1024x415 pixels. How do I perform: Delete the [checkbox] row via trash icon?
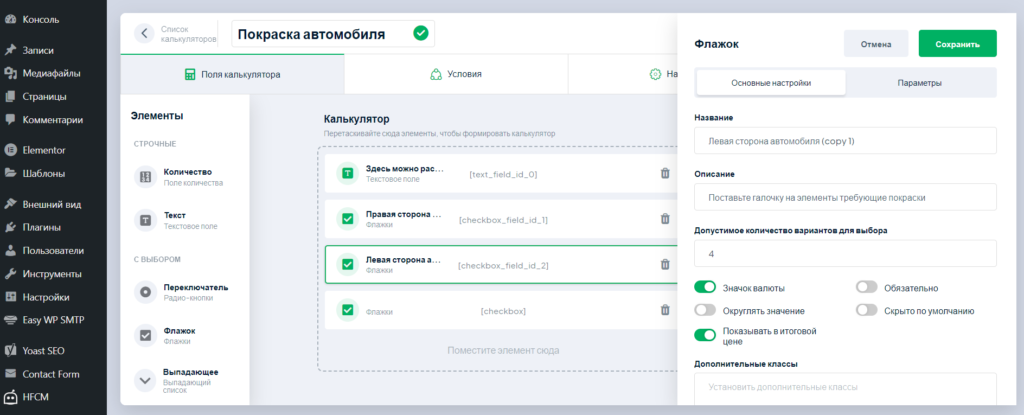point(665,310)
